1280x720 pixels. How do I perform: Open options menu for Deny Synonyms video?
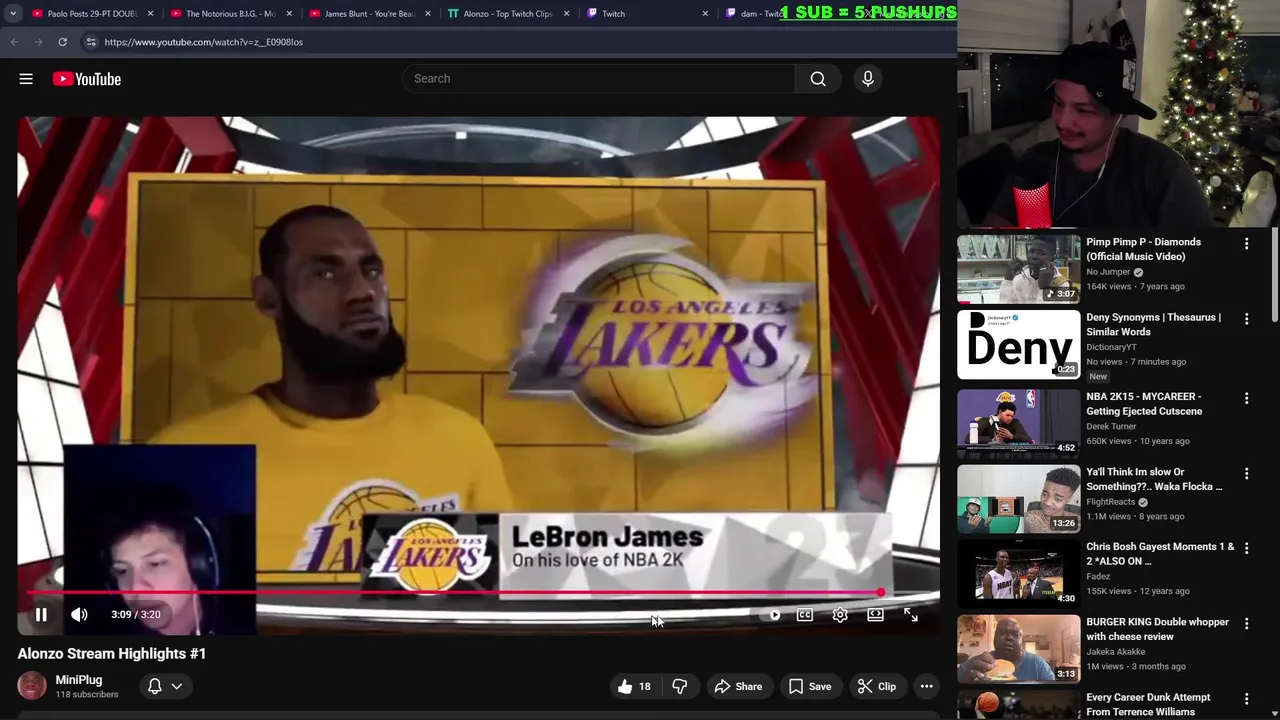coord(1246,319)
